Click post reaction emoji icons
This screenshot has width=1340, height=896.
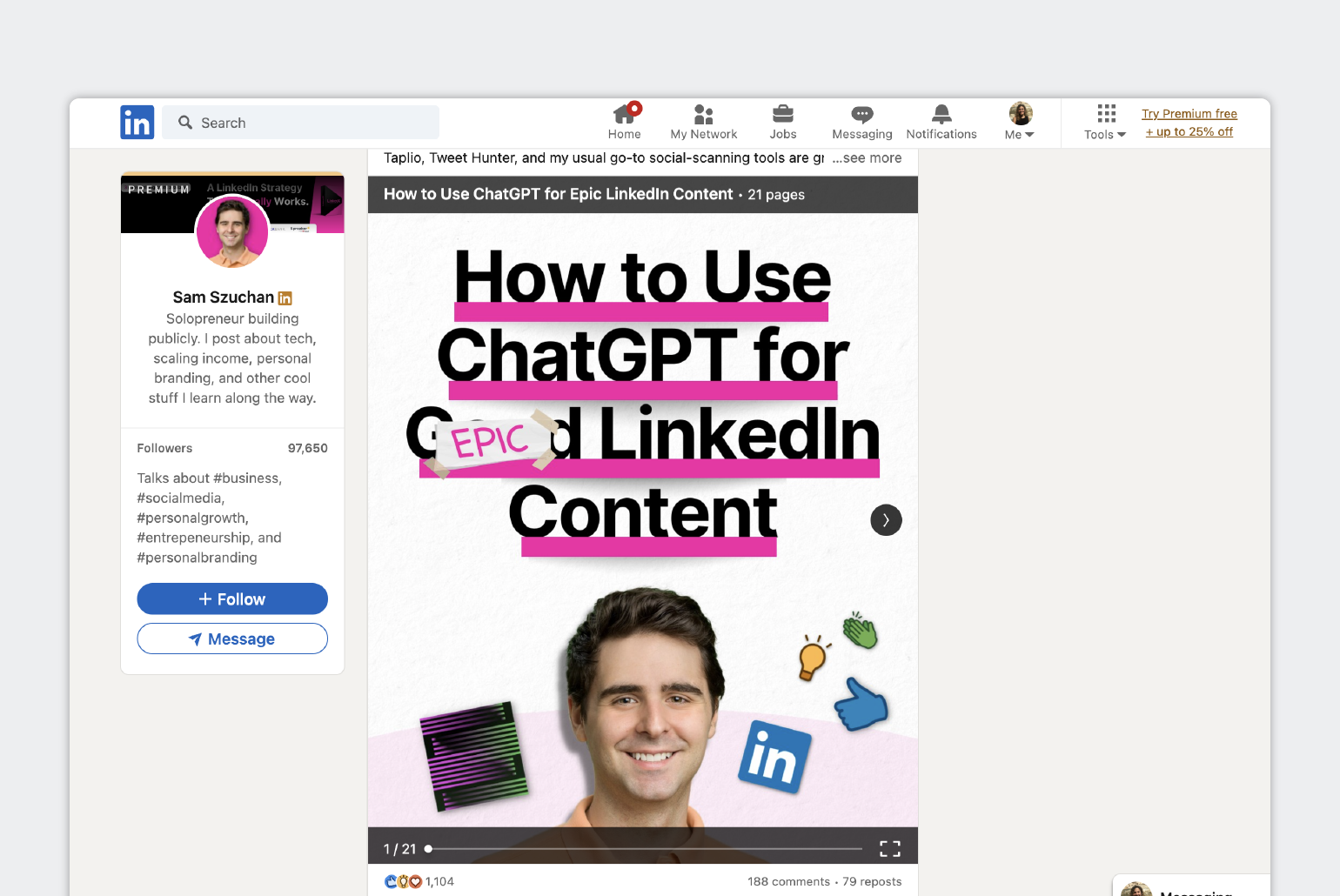click(403, 881)
